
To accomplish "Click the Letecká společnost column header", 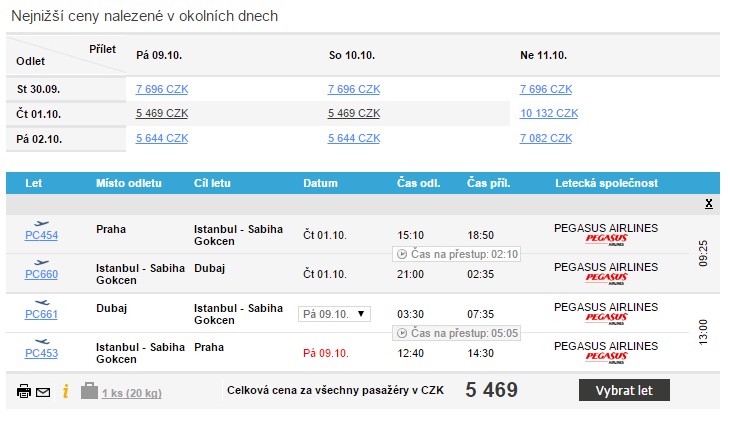I will (606, 183).
